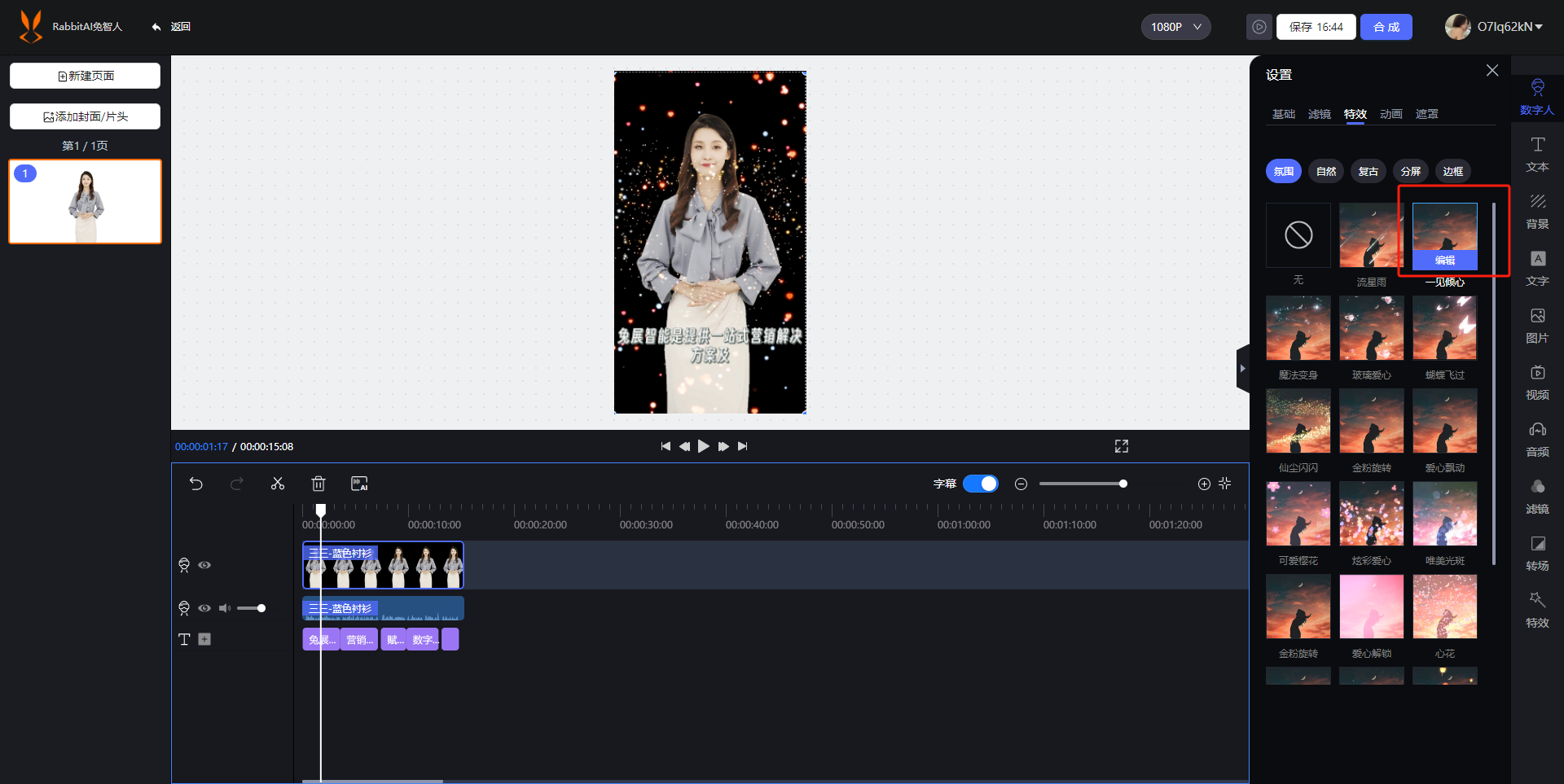Click the 新建页面 button
Screen dimensions: 1564x784
(85, 76)
